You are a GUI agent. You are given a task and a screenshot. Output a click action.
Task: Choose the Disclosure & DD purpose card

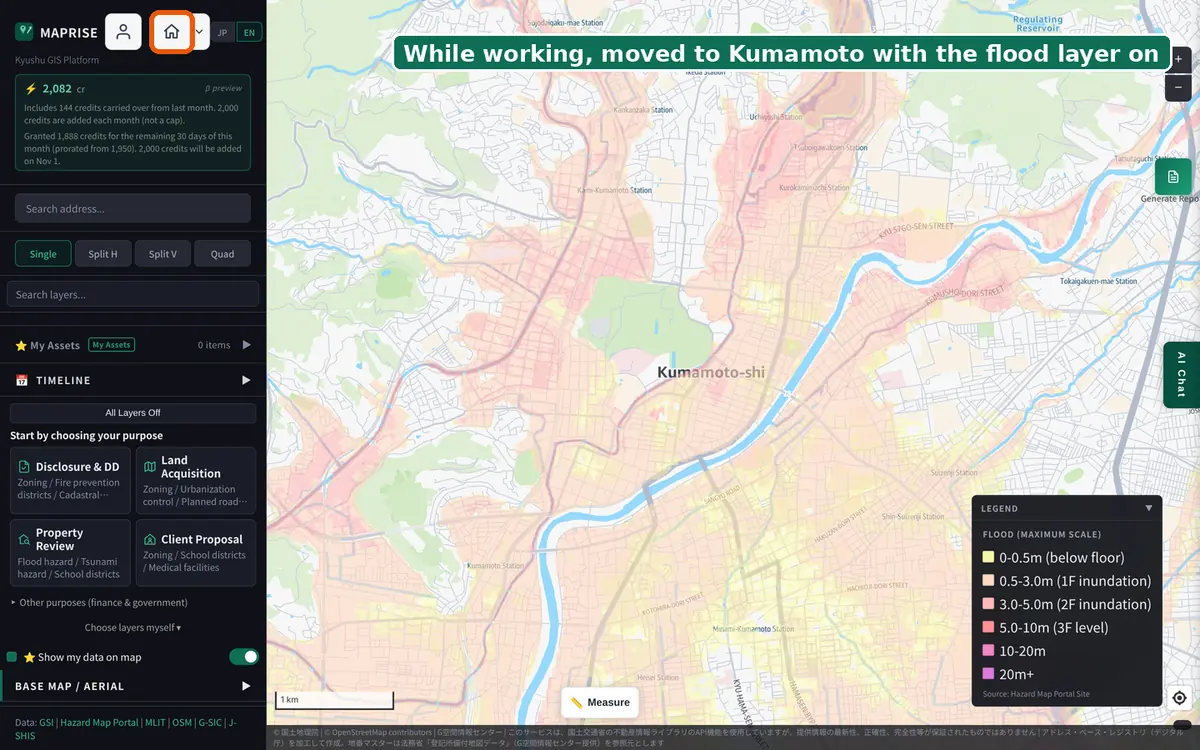70,481
